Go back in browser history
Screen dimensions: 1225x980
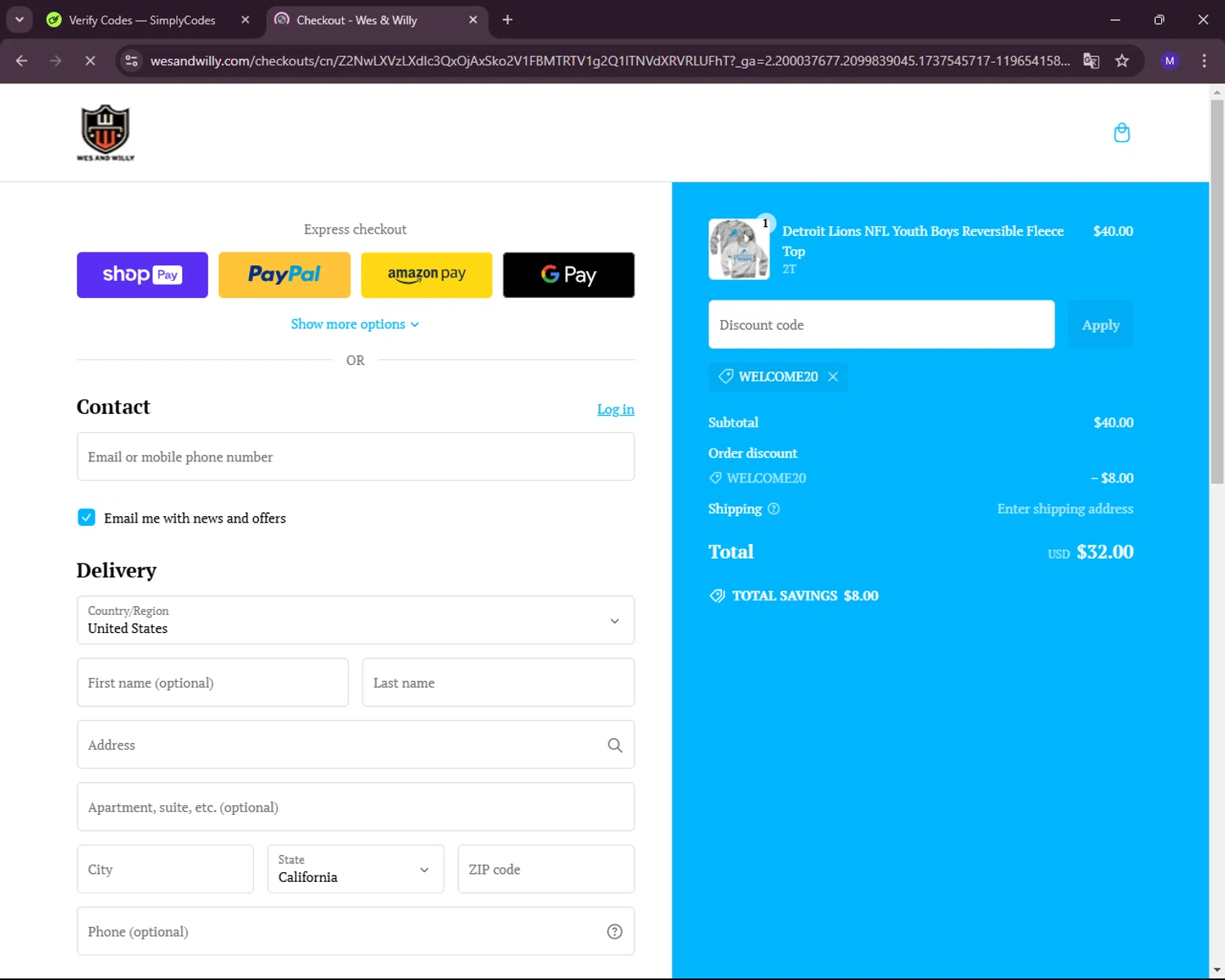point(22,60)
